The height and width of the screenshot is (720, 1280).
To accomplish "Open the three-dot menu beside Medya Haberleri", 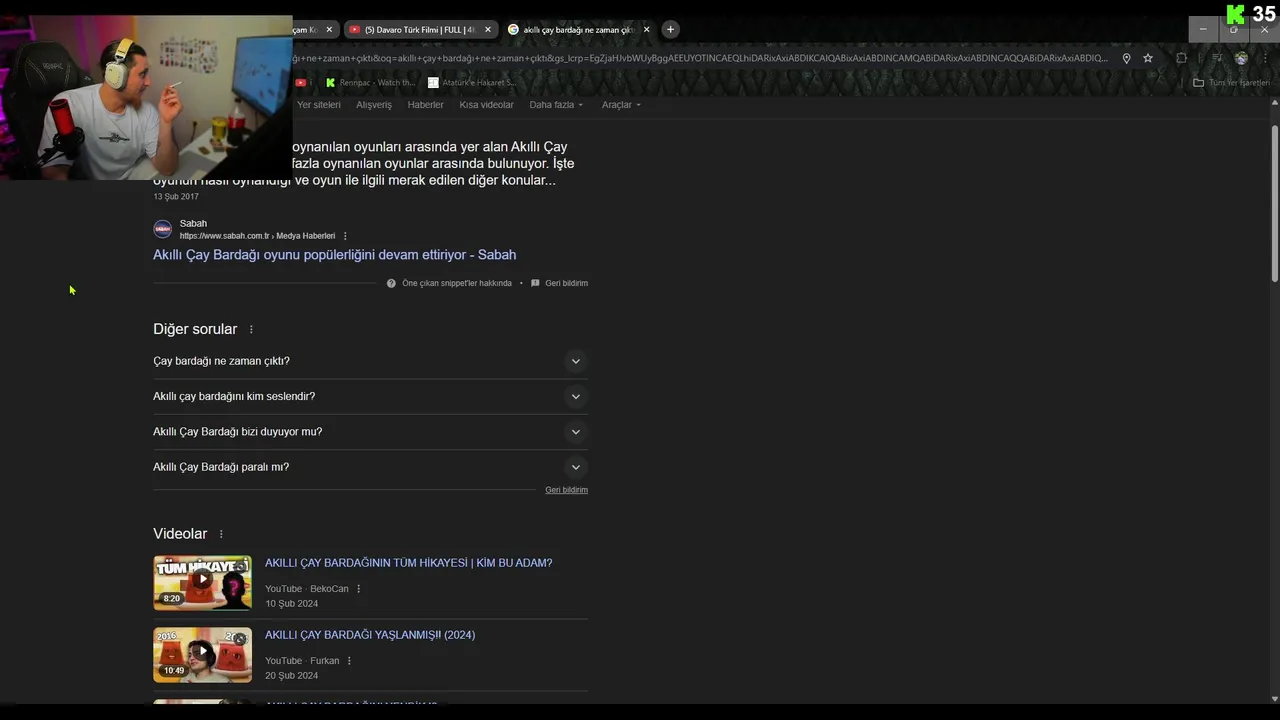I will (345, 236).
